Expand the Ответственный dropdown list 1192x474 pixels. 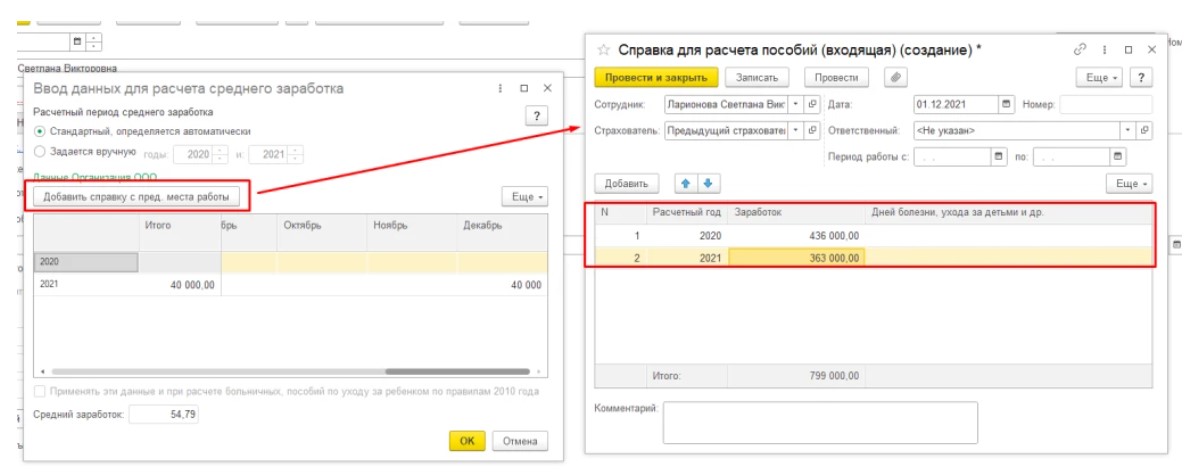pyautogui.click(x=1128, y=130)
